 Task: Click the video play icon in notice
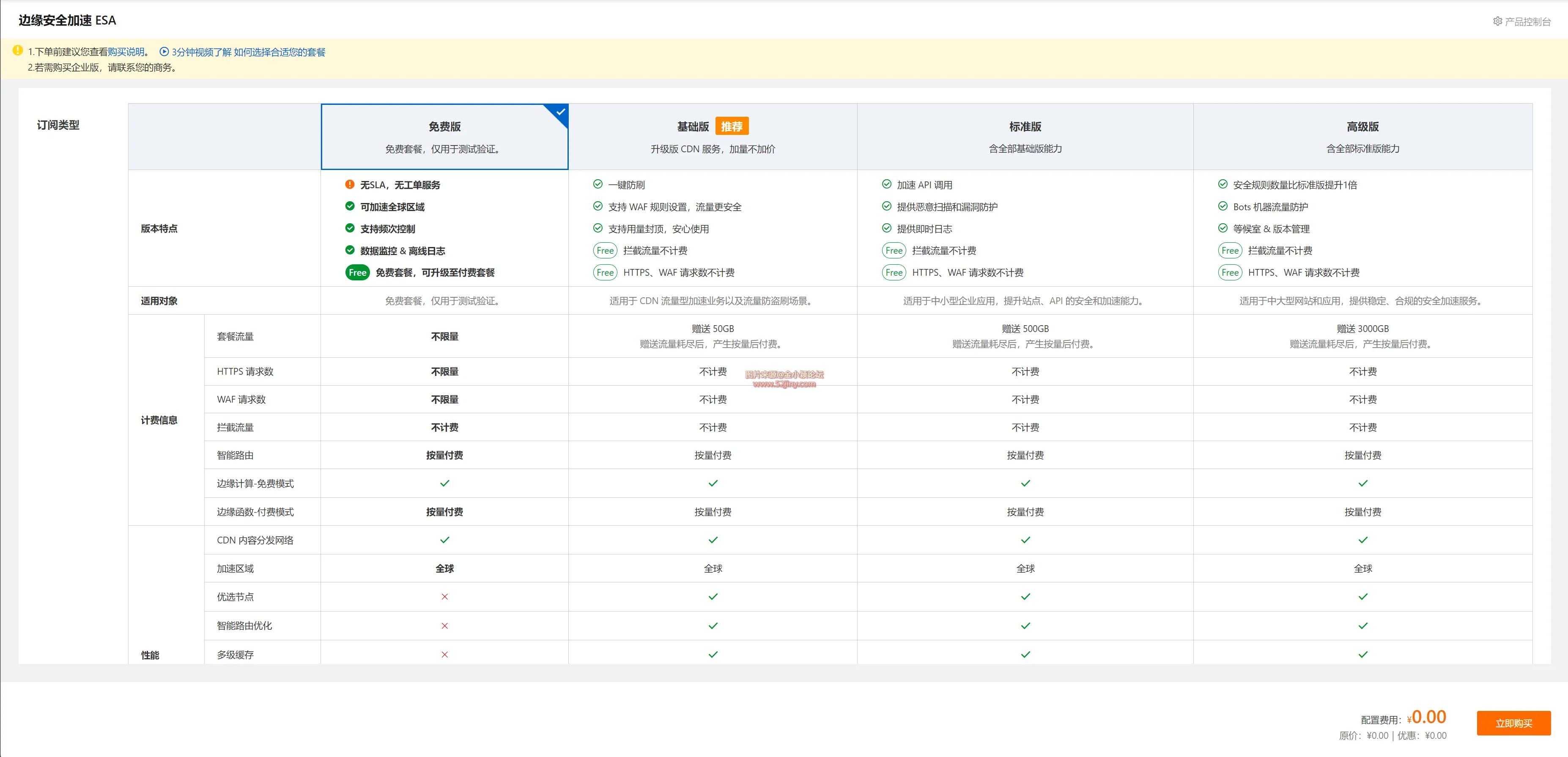coord(164,52)
